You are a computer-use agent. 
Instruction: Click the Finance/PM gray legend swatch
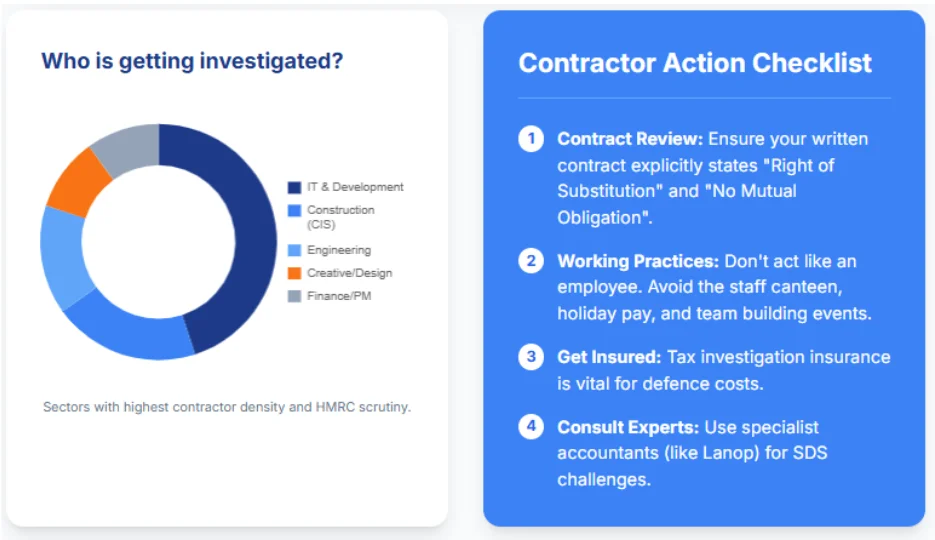pyautogui.click(x=294, y=296)
